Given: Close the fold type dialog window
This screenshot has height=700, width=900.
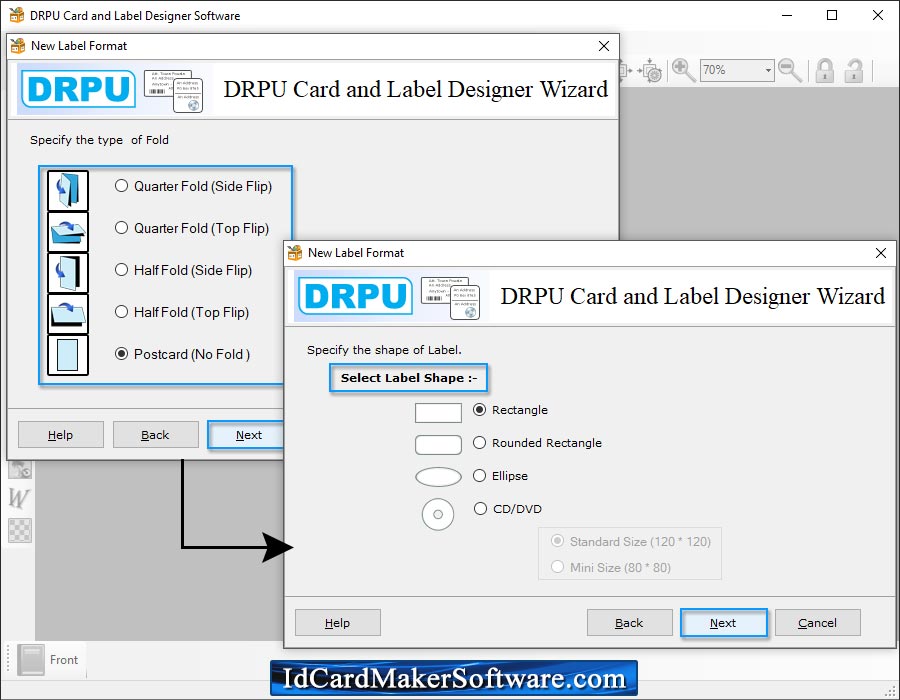Looking at the screenshot, I should [604, 46].
